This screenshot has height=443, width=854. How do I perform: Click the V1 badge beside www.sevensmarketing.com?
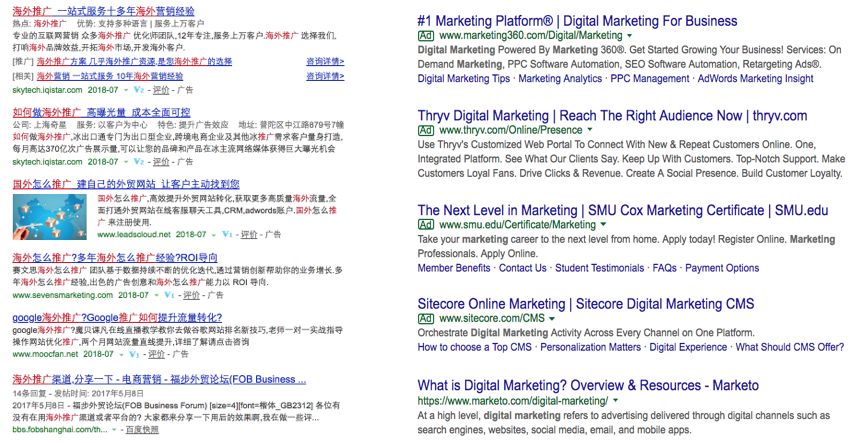[x=169, y=295]
